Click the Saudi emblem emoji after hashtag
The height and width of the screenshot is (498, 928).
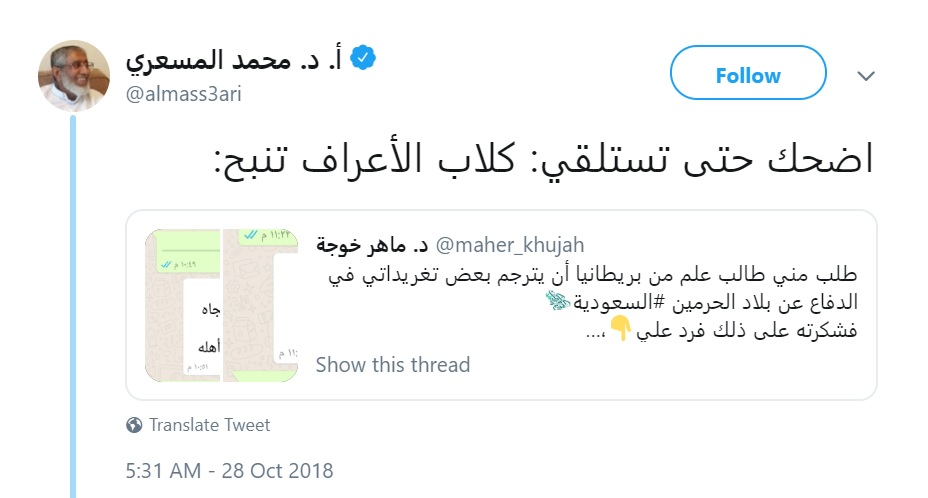pyautogui.click(x=558, y=301)
